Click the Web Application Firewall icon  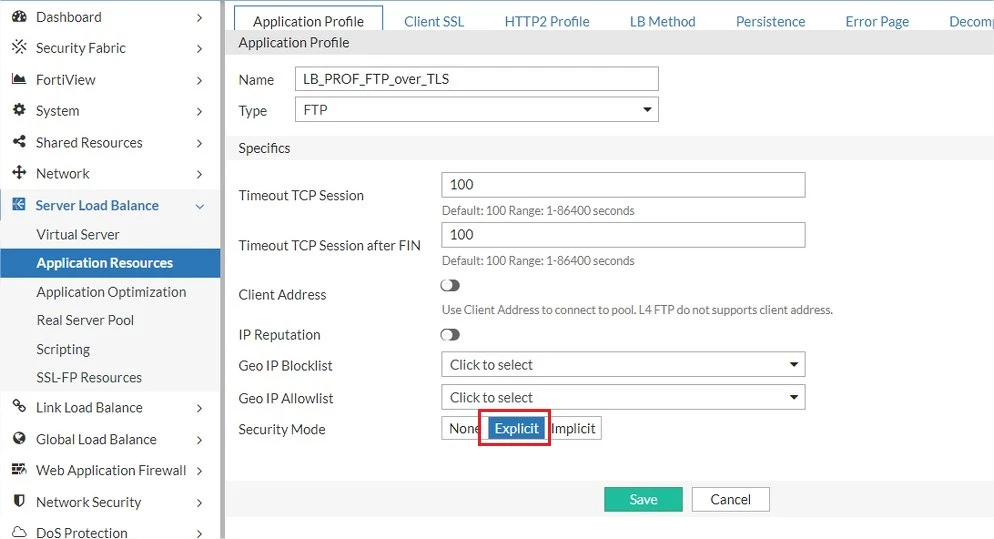[19, 469]
